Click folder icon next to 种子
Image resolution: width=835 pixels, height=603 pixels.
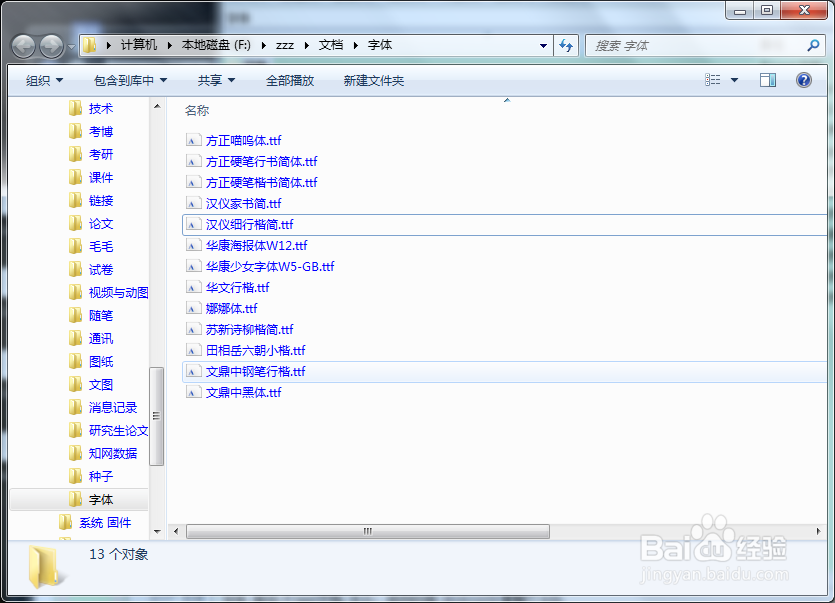tap(76, 476)
